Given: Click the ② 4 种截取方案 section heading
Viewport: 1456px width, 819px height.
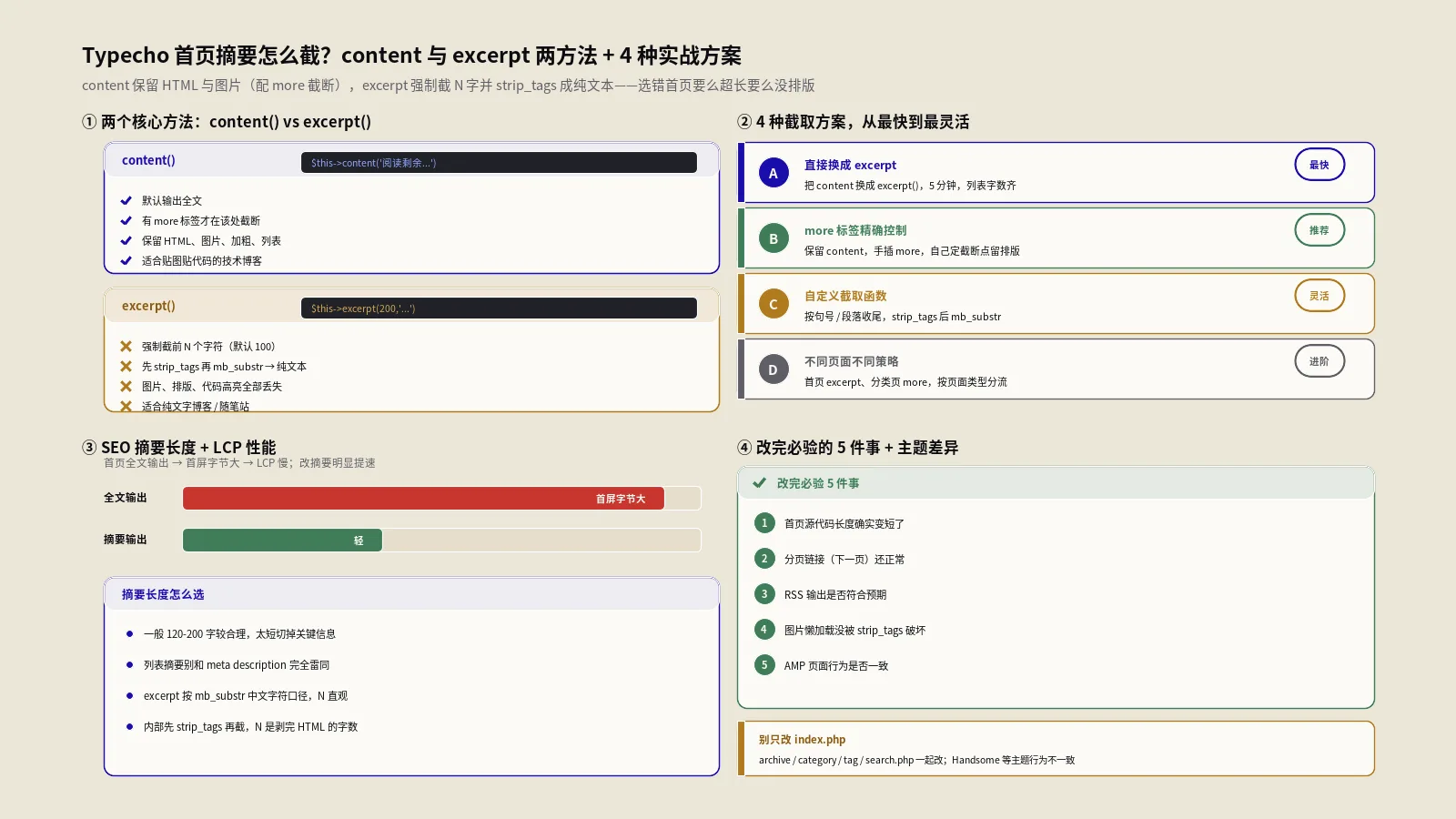Looking at the screenshot, I should tap(853, 122).
